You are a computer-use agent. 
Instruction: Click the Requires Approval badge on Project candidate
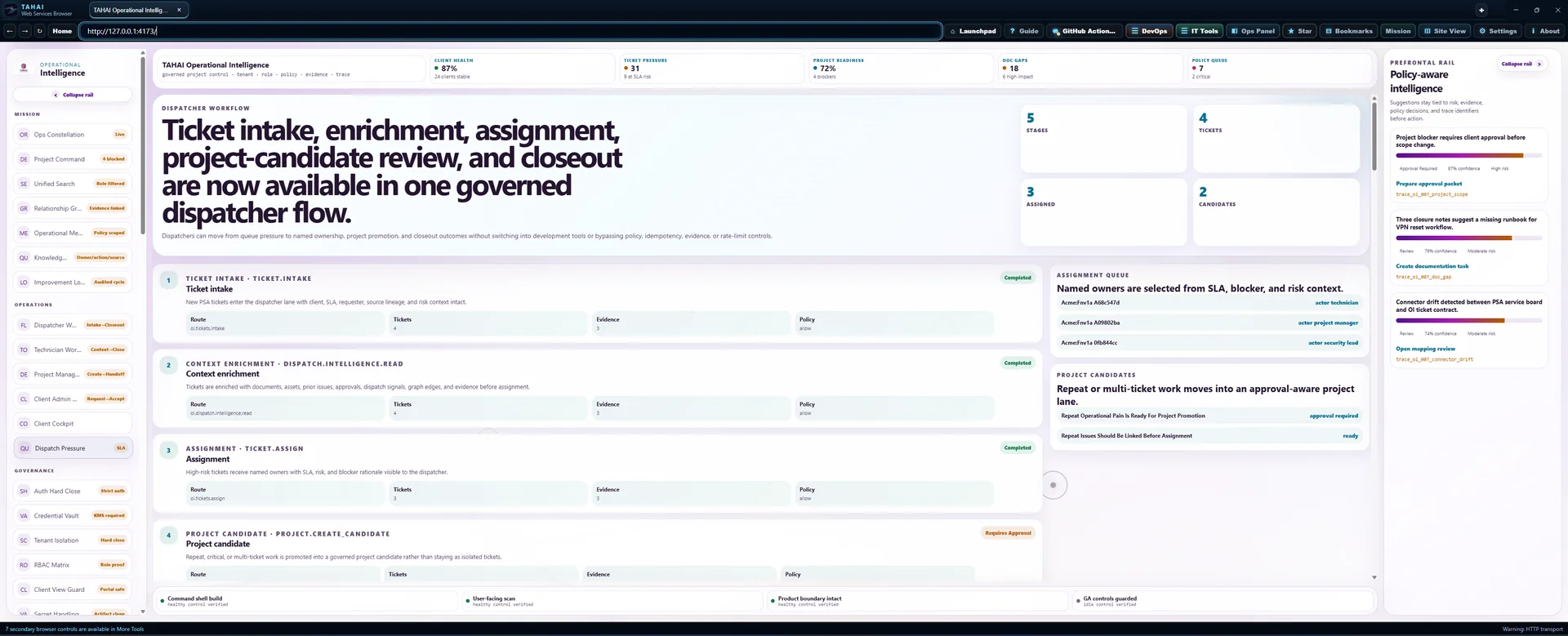point(1008,533)
